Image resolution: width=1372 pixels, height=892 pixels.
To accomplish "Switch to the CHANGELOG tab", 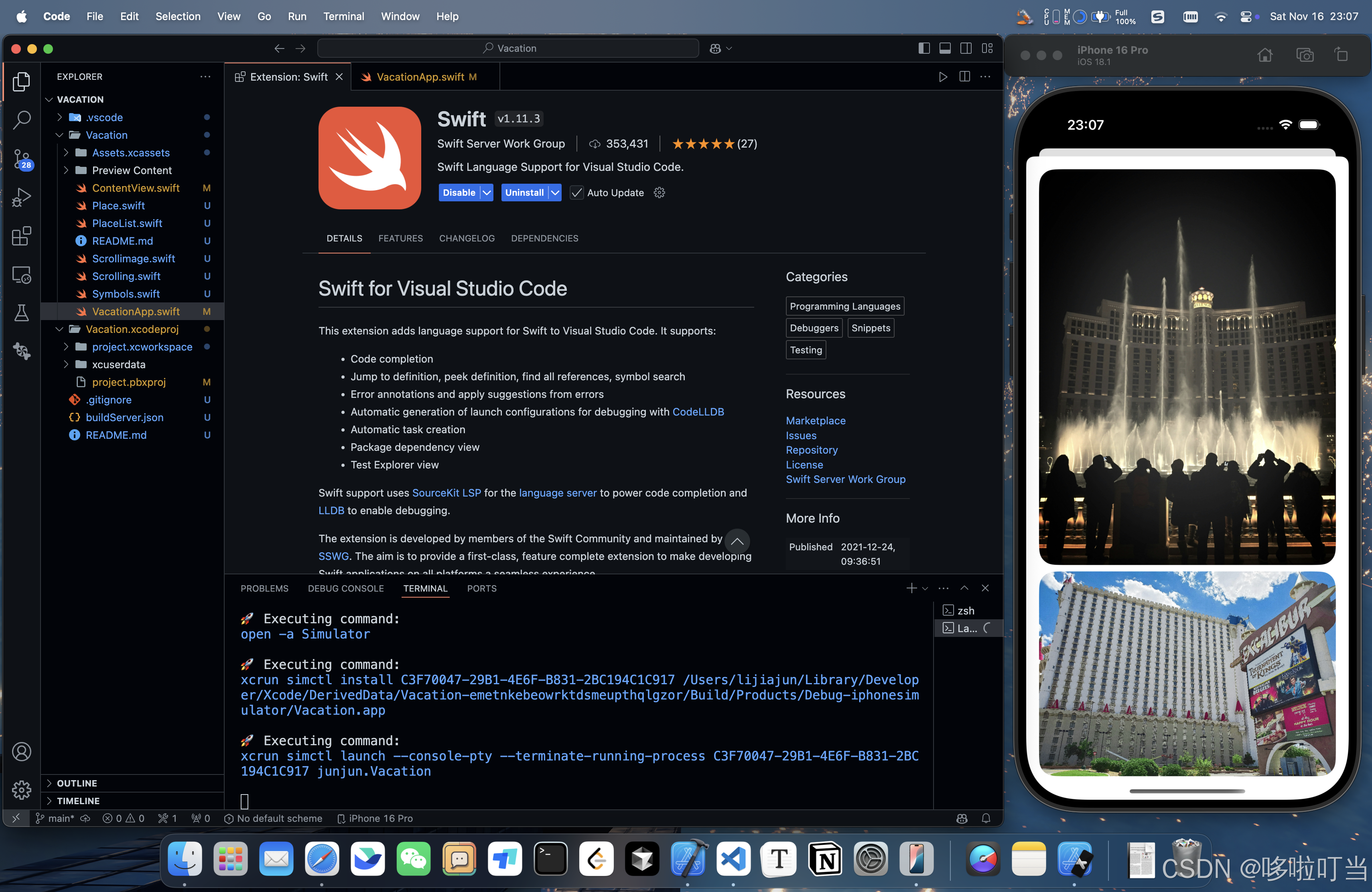I will [x=467, y=239].
